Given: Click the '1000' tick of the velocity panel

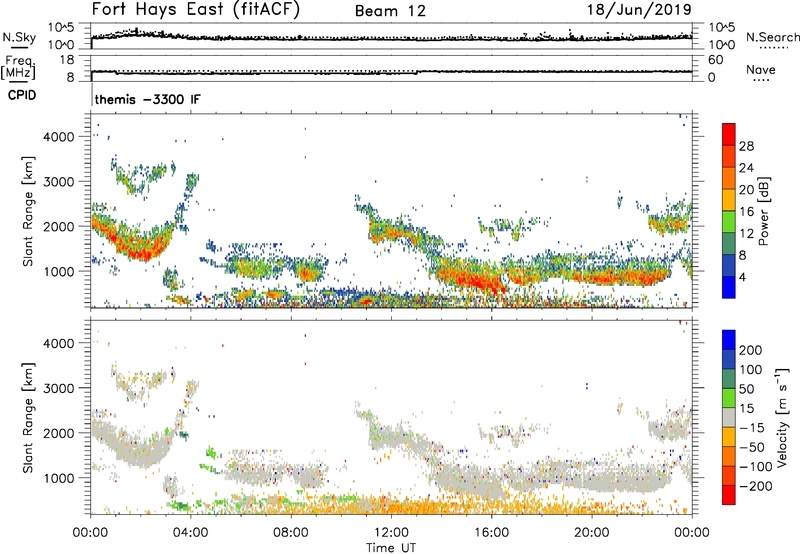Looking at the screenshot, I should click(59, 478).
